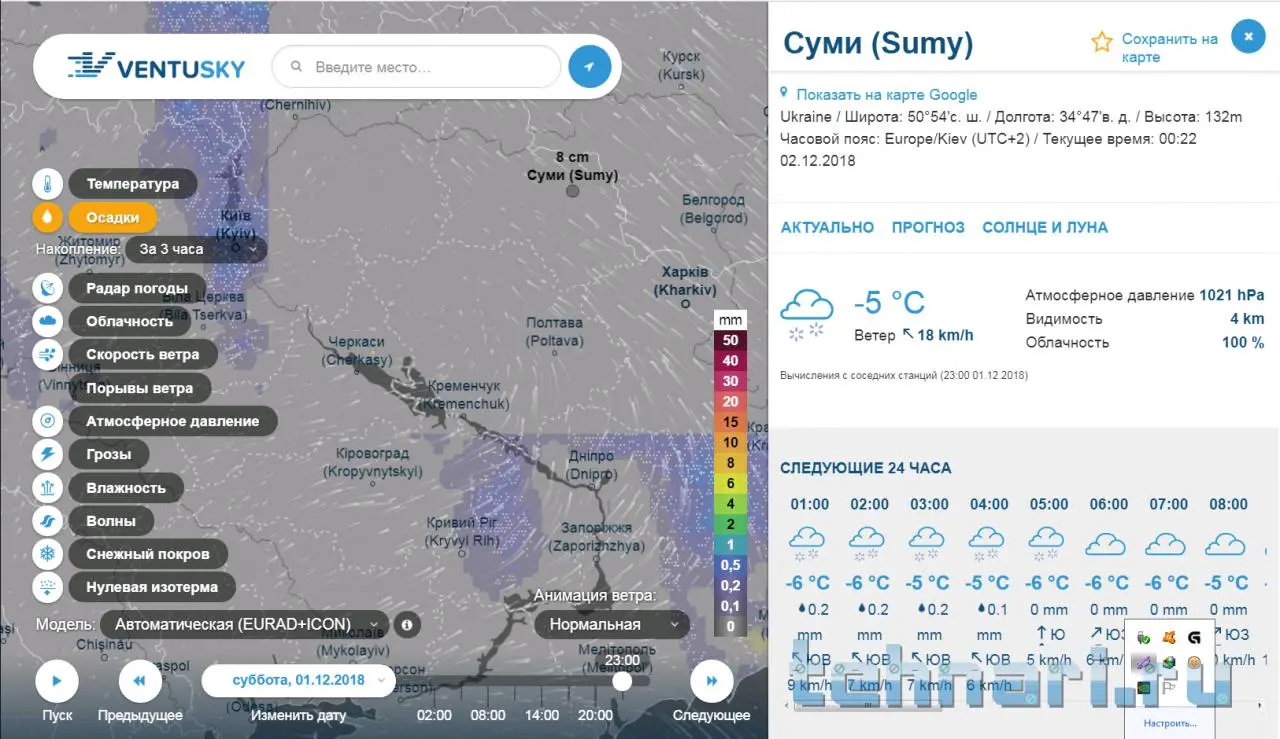Jump to 08:00 on the timeline
Image resolution: width=1280 pixels, height=739 pixels.
tap(488, 715)
